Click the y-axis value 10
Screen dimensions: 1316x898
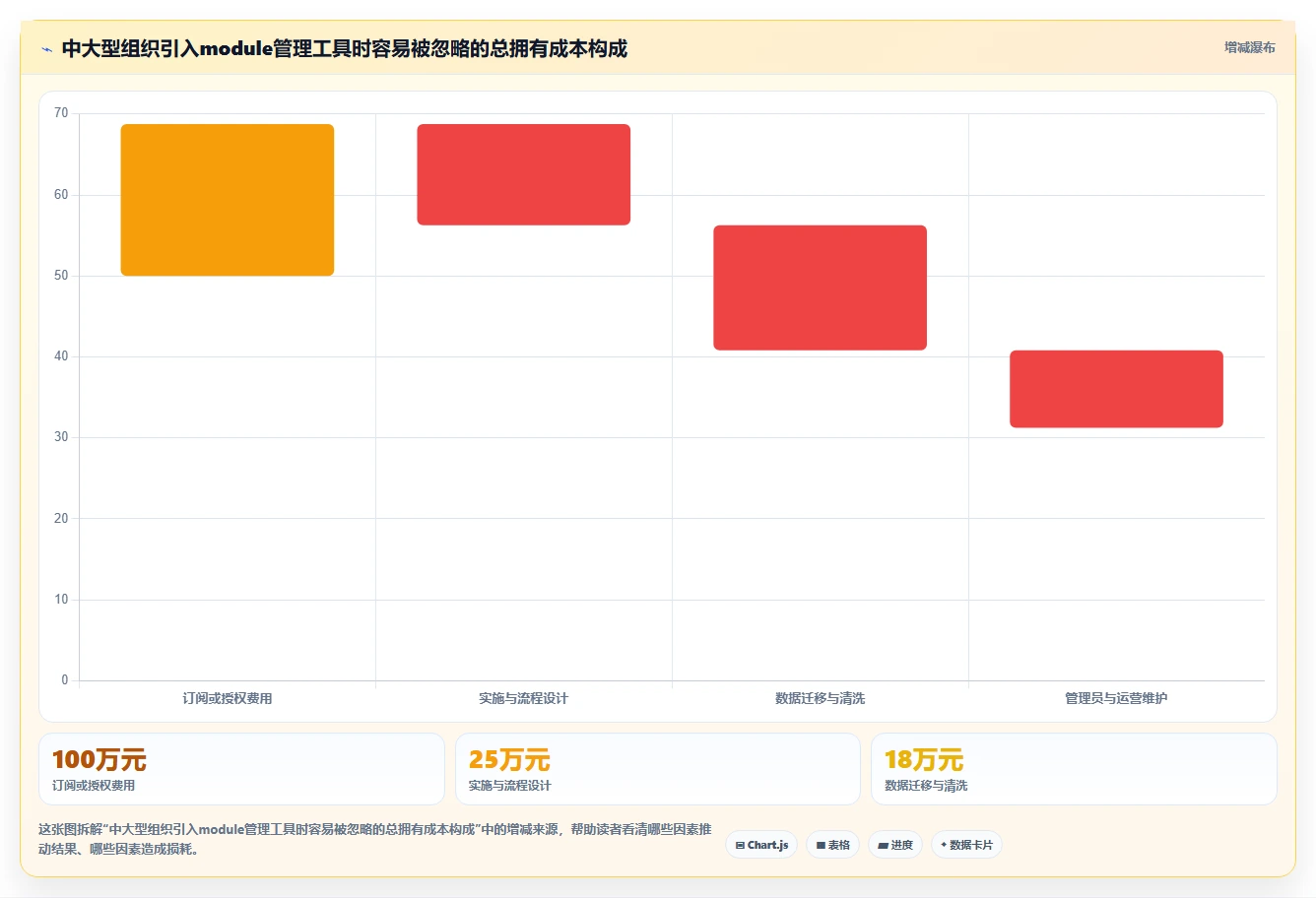61,600
